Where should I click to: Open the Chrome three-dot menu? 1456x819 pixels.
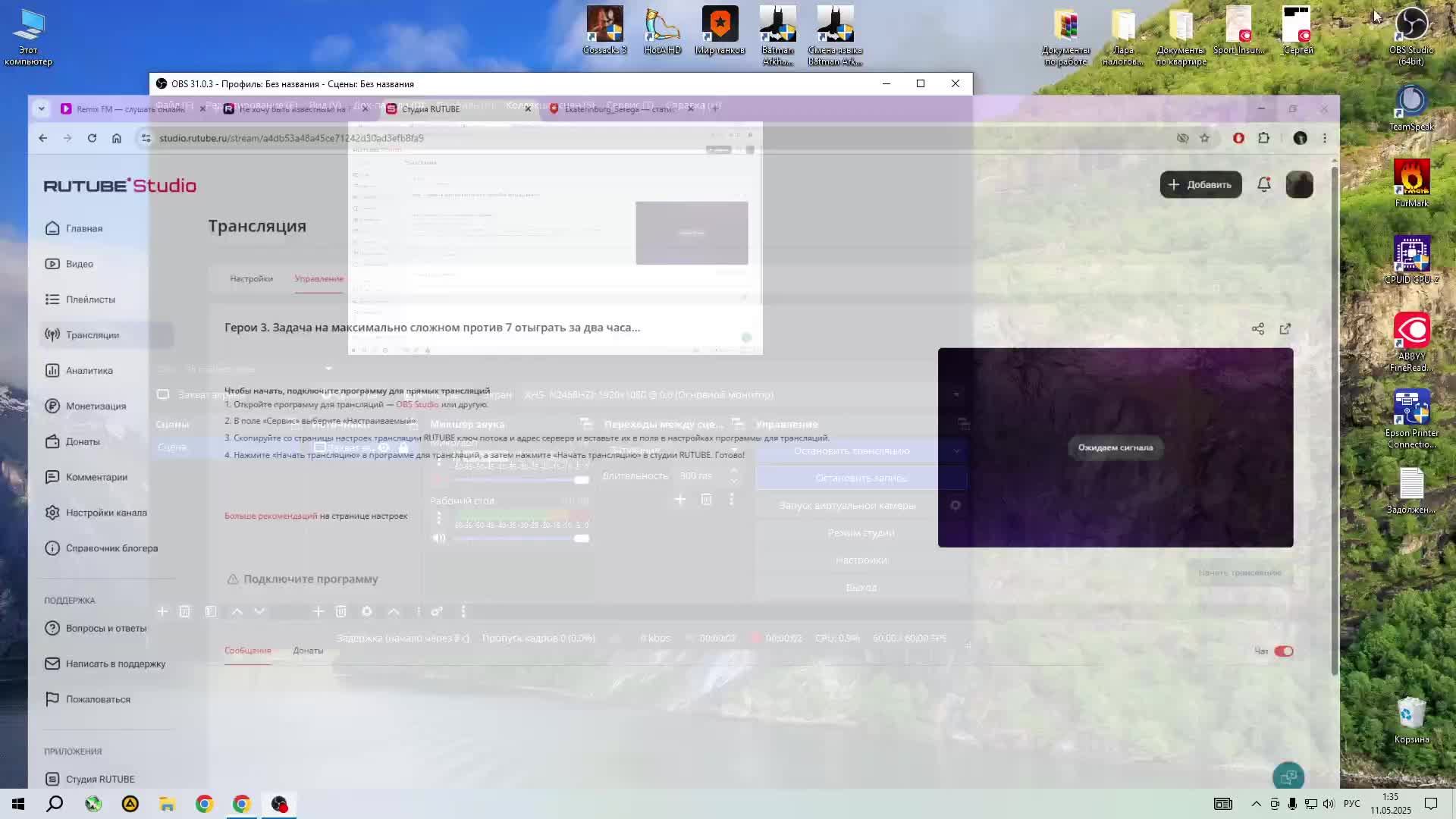point(1325,138)
